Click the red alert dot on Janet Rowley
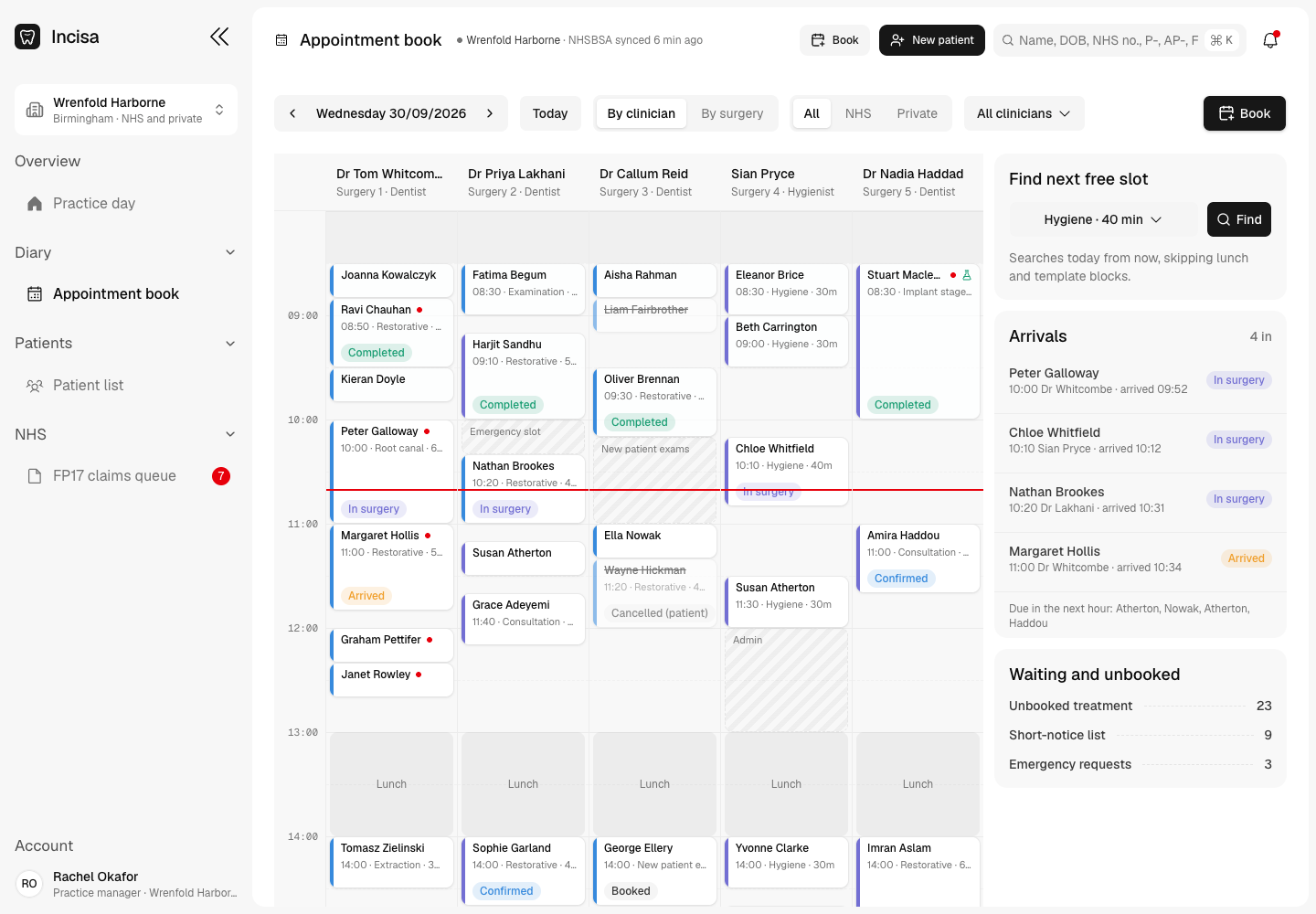Image resolution: width=1316 pixels, height=914 pixels. pos(419,675)
